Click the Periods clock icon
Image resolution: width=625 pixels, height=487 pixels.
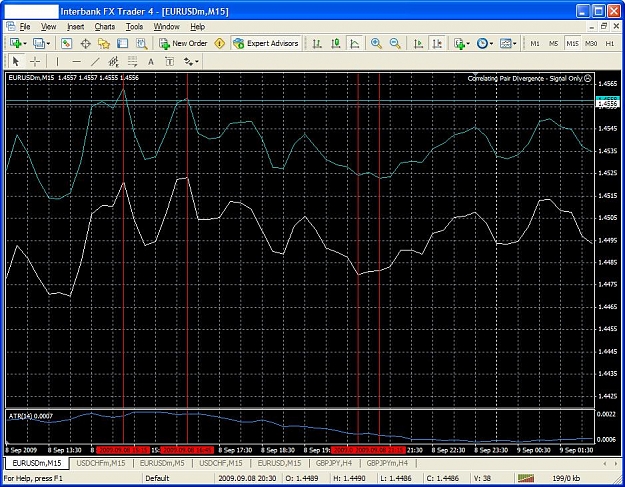(482, 43)
